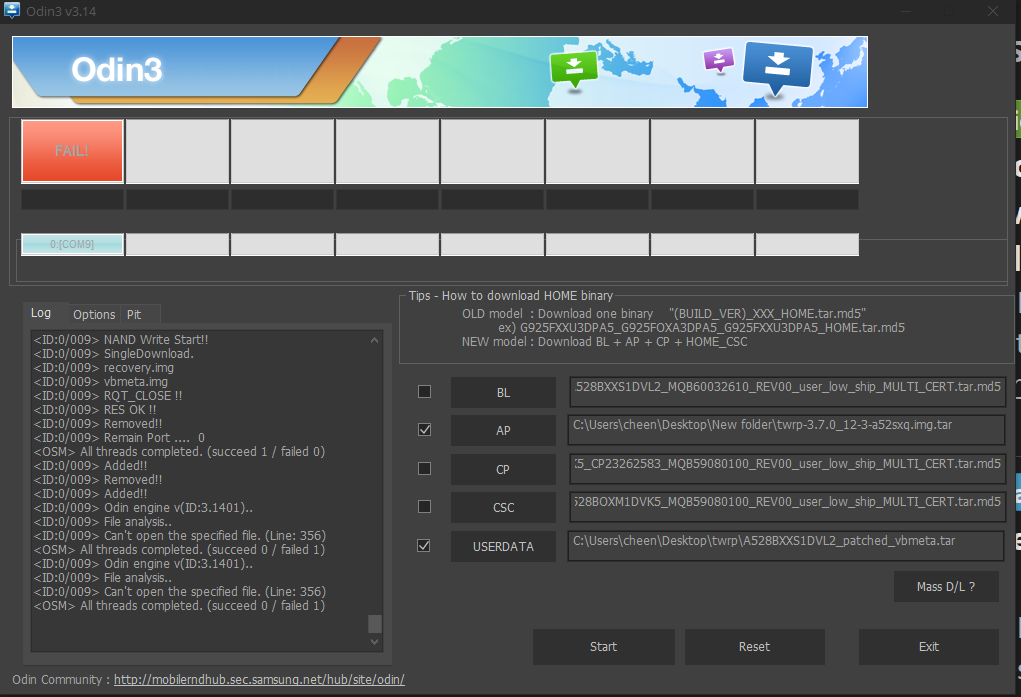The height and width of the screenshot is (697, 1021).
Task: Click log line "SingleDownload."
Action: pyautogui.click(x=114, y=354)
